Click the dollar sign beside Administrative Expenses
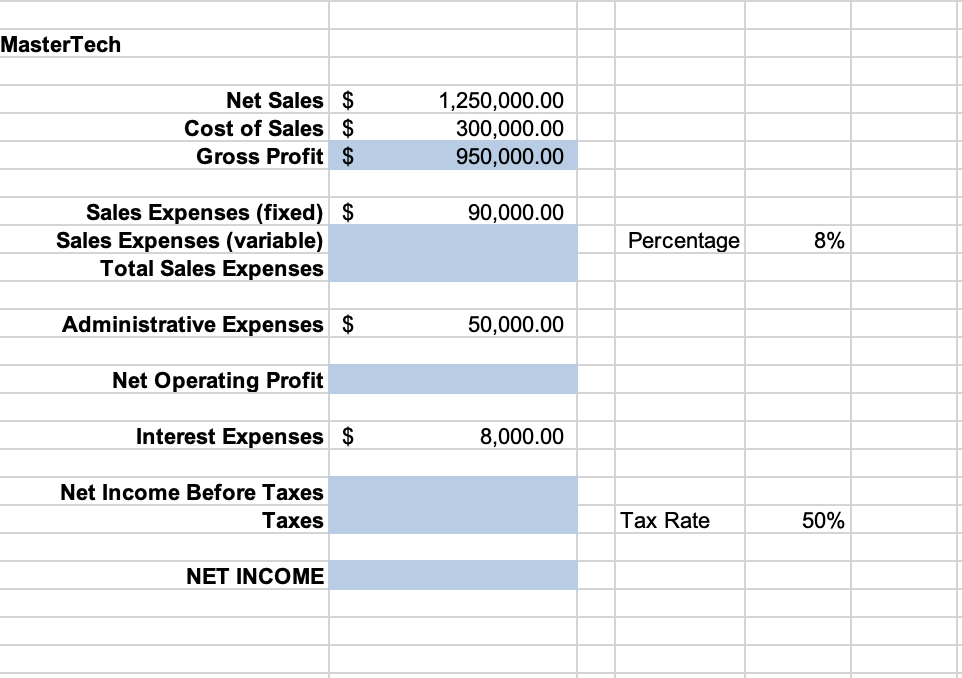This screenshot has height=678, width=962. point(348,324)
